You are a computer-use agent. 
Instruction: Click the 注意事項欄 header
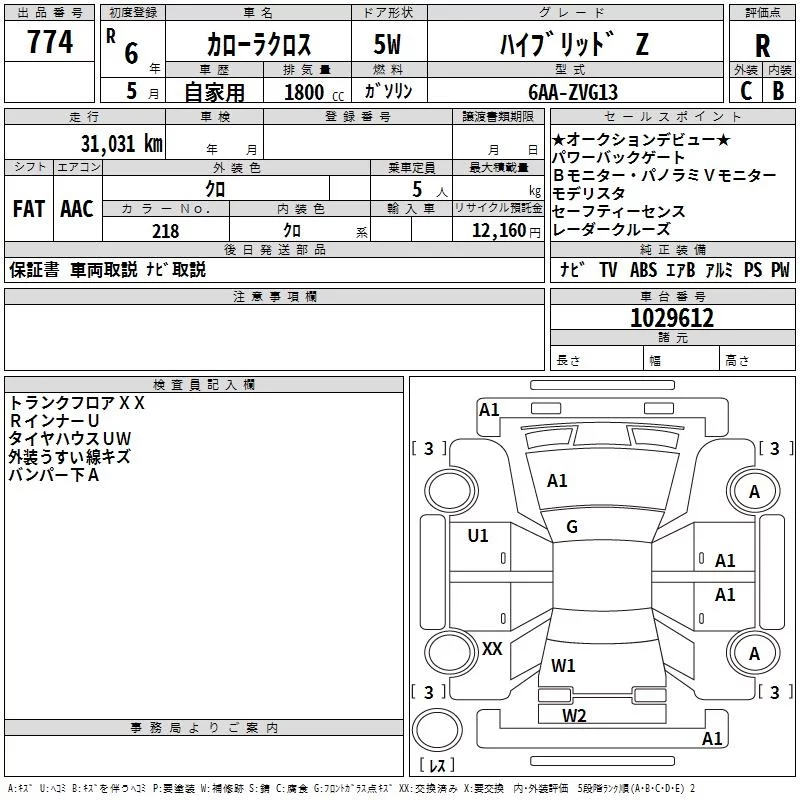[274, 296]
